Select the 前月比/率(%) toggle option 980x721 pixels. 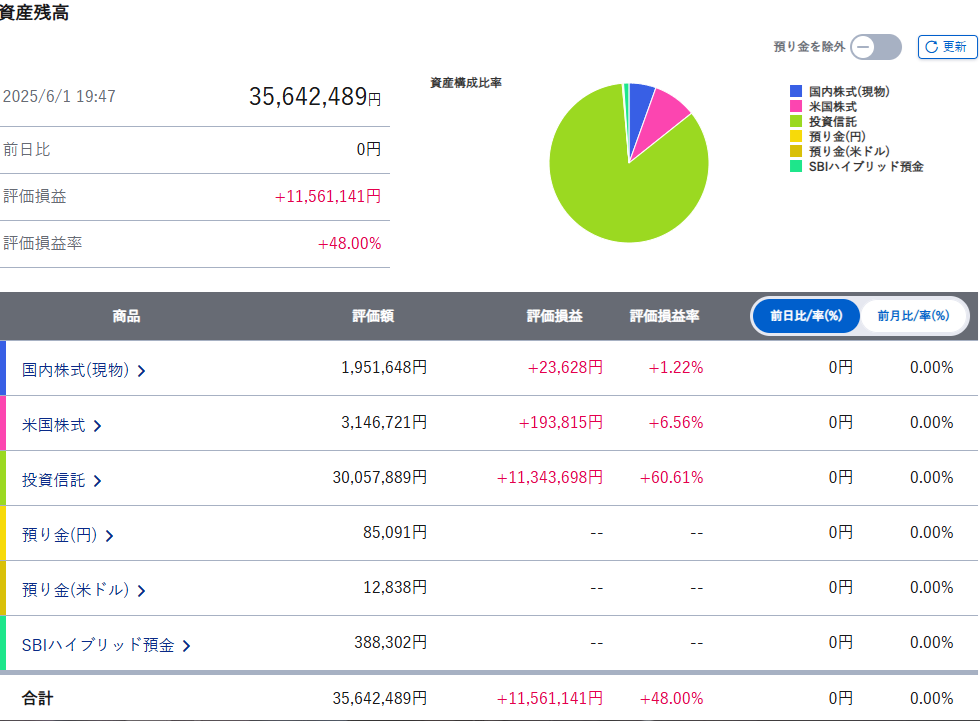912,316
